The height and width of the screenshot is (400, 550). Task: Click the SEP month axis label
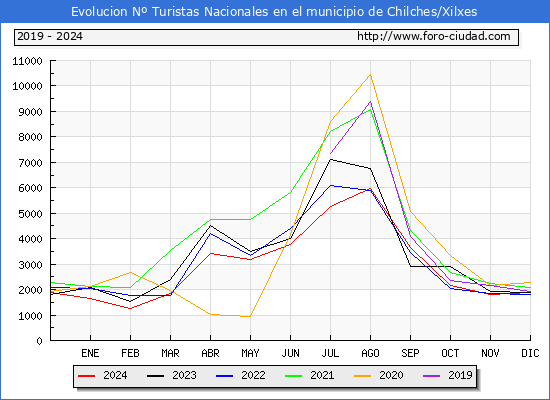tap(410, 353)
